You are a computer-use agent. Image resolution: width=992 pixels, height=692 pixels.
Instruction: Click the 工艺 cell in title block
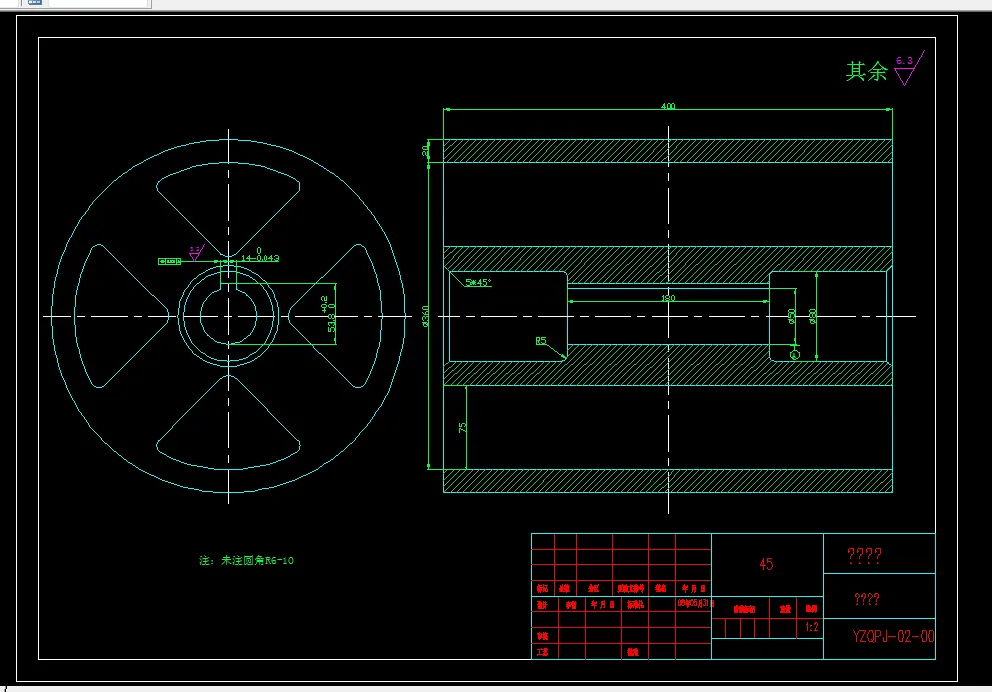pyautogui.click(x=543, y=652)
